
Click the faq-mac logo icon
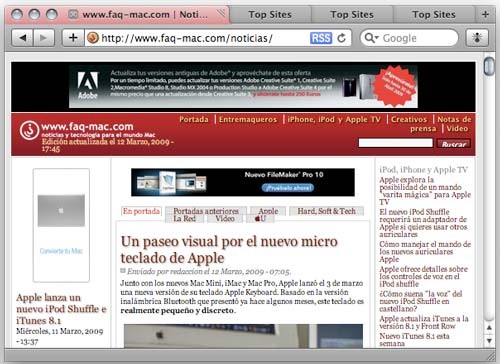pyautogui.click(x=29, y=130)
